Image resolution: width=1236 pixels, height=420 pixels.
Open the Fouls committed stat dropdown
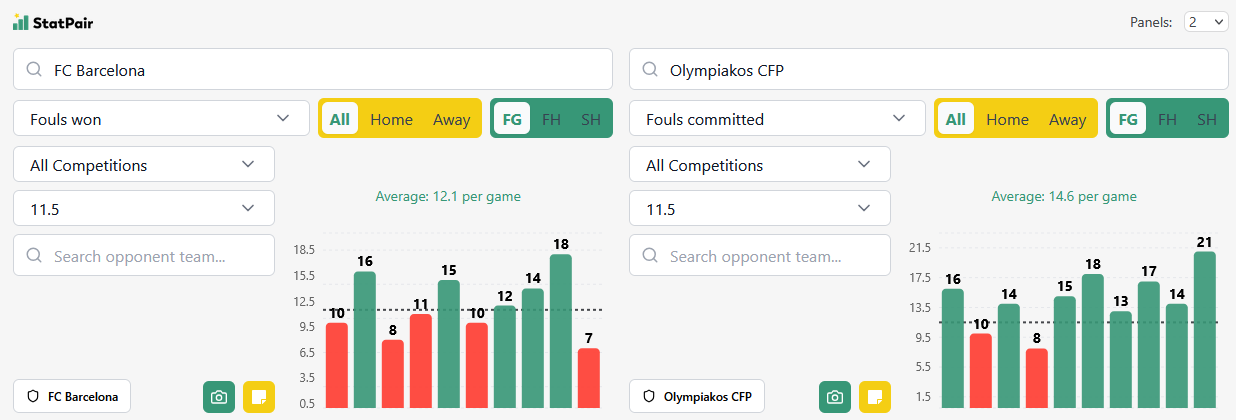[x=777, y=119]
